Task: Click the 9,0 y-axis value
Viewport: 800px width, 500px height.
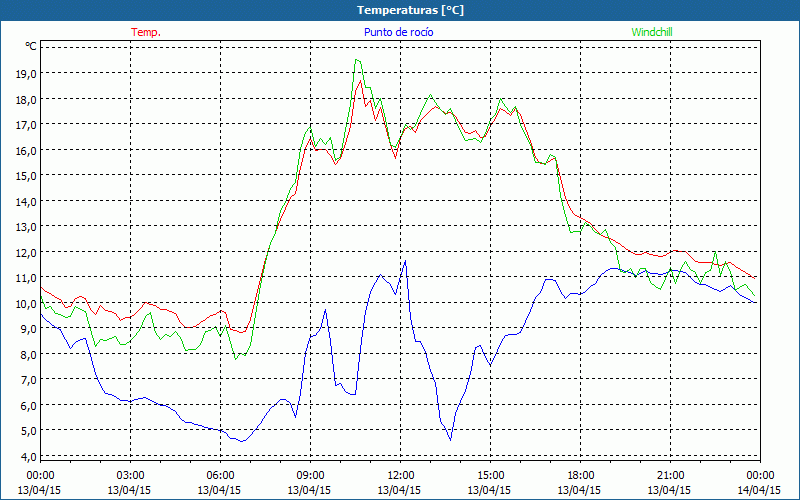Action: (x=29, y=329)
